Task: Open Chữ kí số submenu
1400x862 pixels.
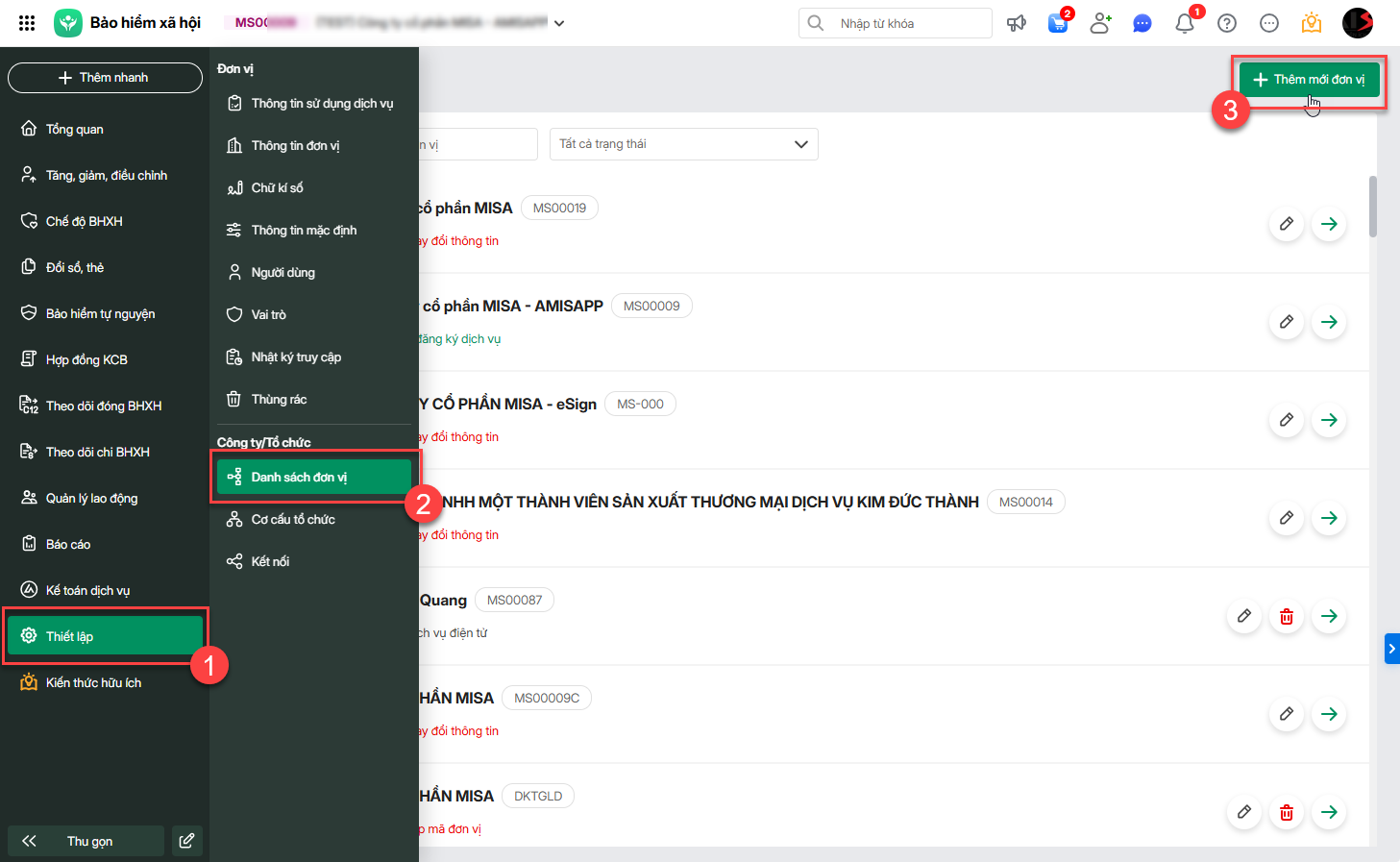Action: tap(314, 188)
